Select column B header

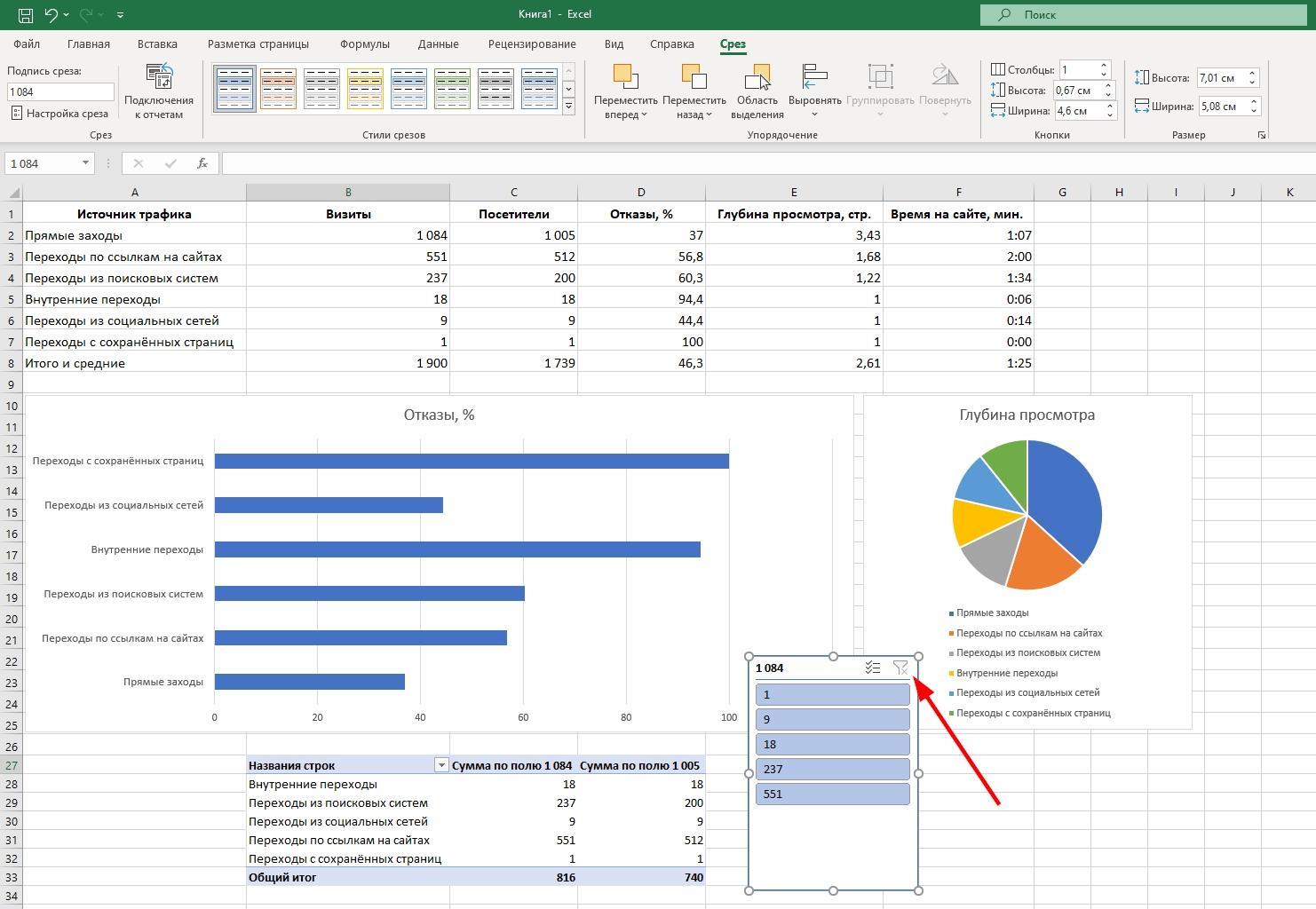click(348, 192)
